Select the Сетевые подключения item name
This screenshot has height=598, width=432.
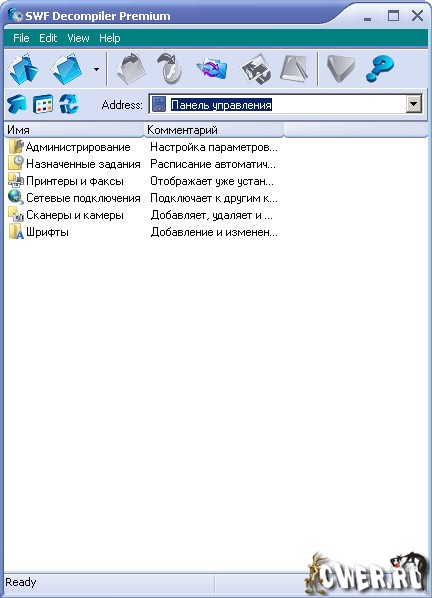(x=83, y=198)
